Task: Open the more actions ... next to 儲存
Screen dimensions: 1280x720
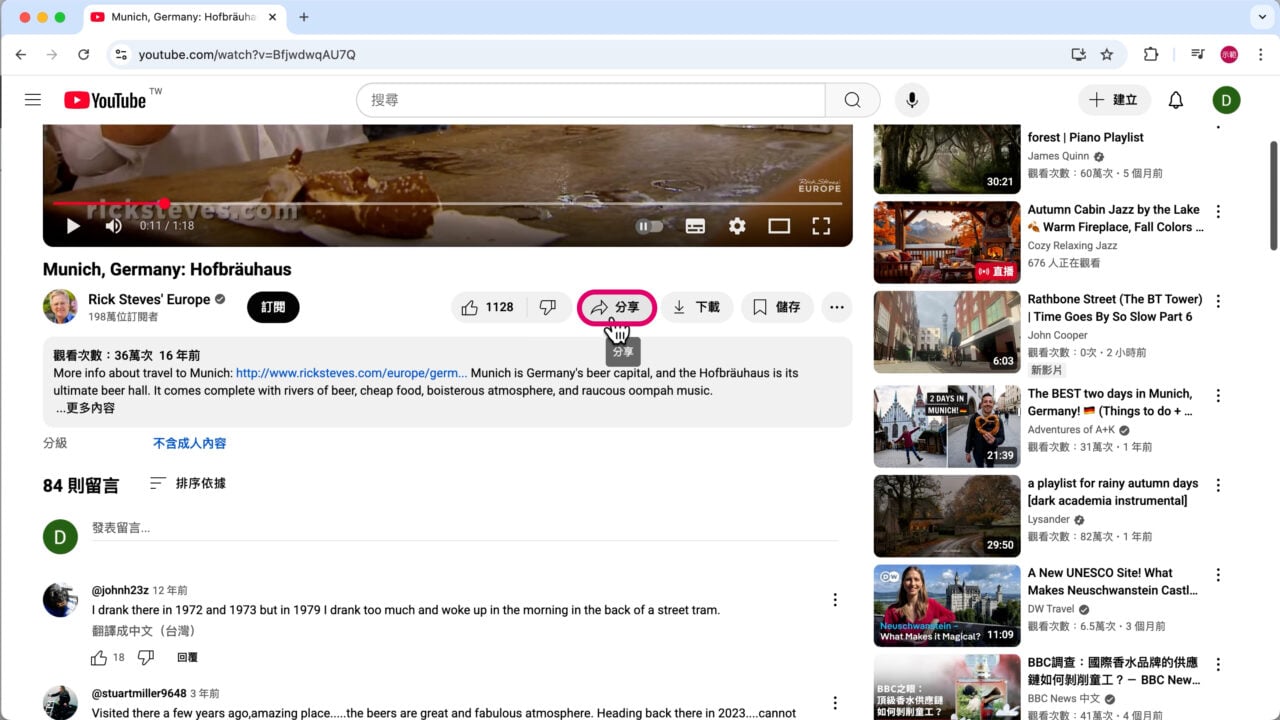Action: pyautogui.click(x=836, y=307)
